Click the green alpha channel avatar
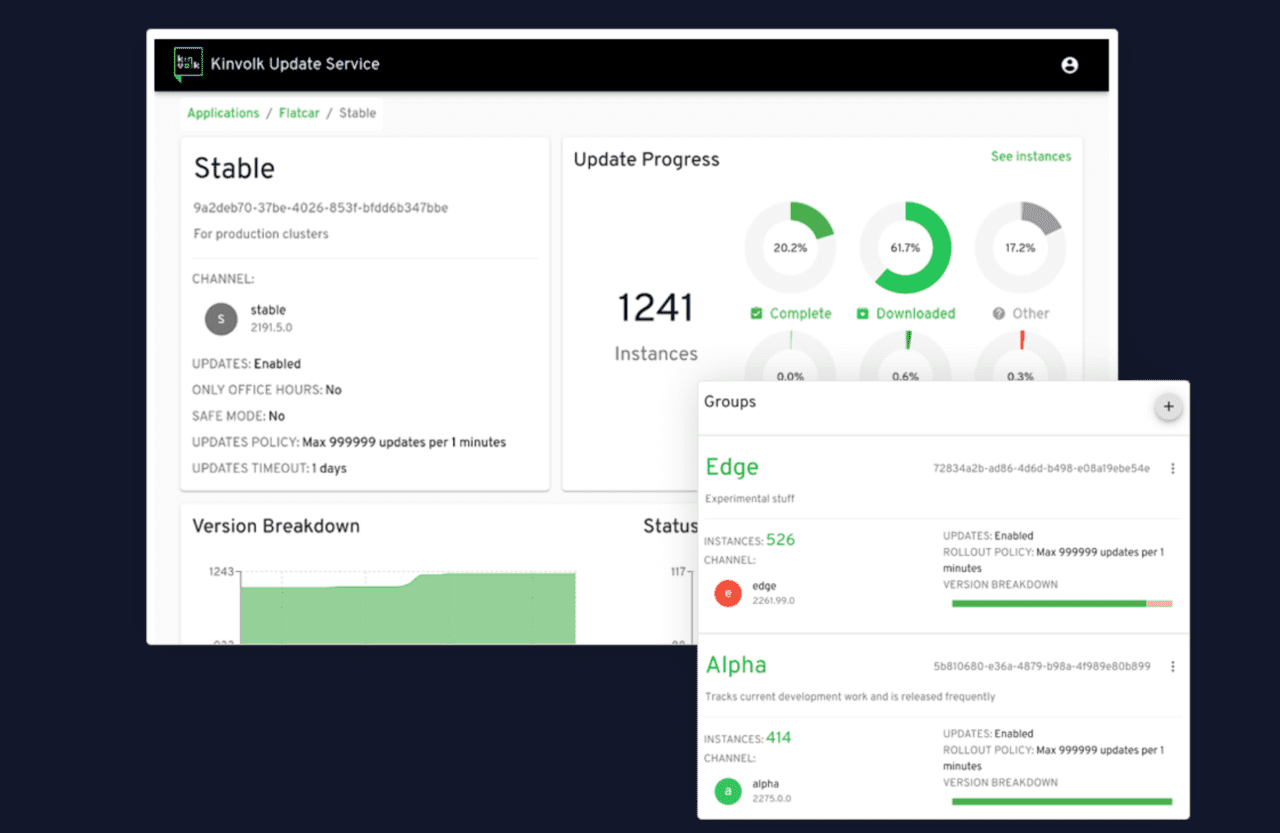Viewport: 1280px width, 833px height. tap(728, 791)
